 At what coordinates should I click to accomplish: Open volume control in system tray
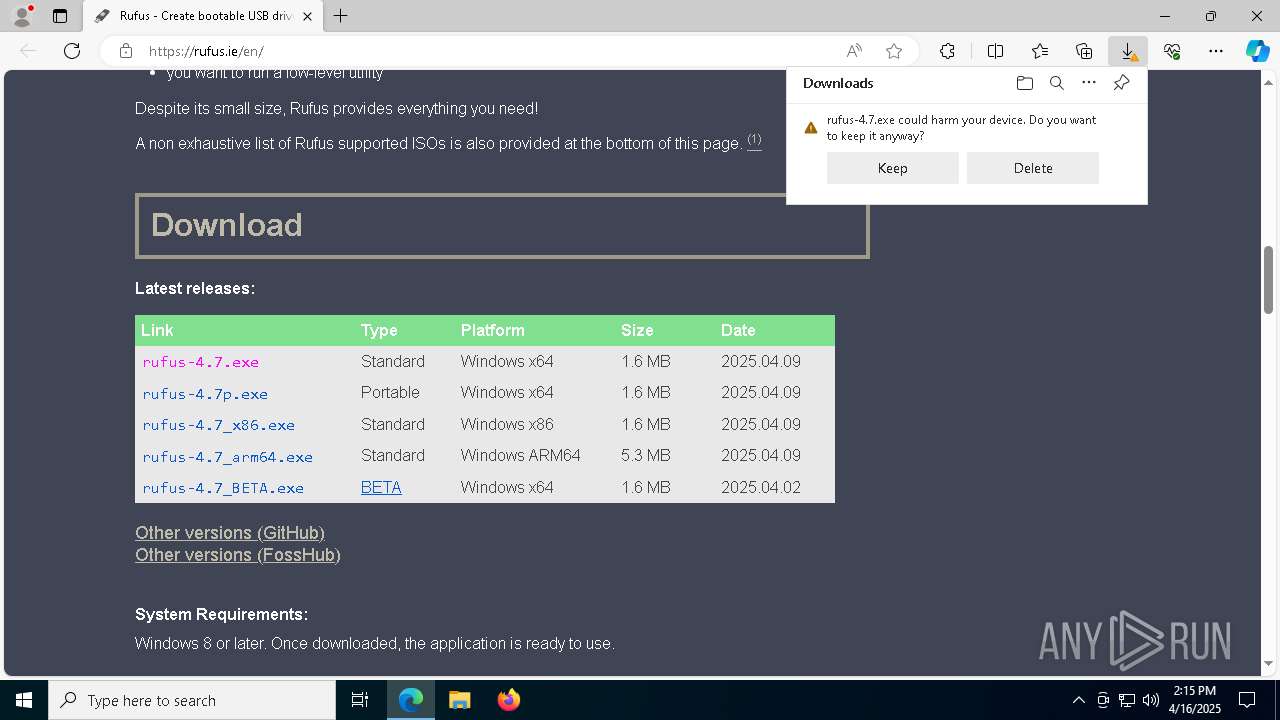point(1150,700)
